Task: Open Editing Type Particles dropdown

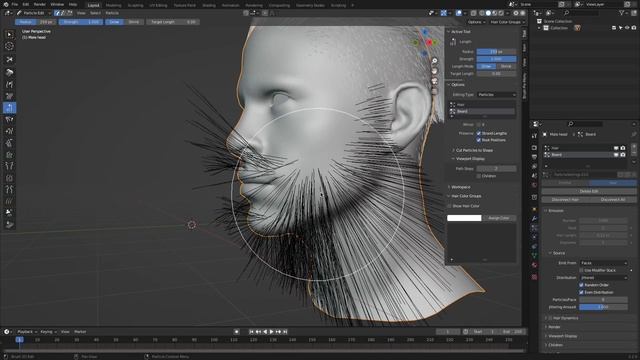Action: pos(496,95)
